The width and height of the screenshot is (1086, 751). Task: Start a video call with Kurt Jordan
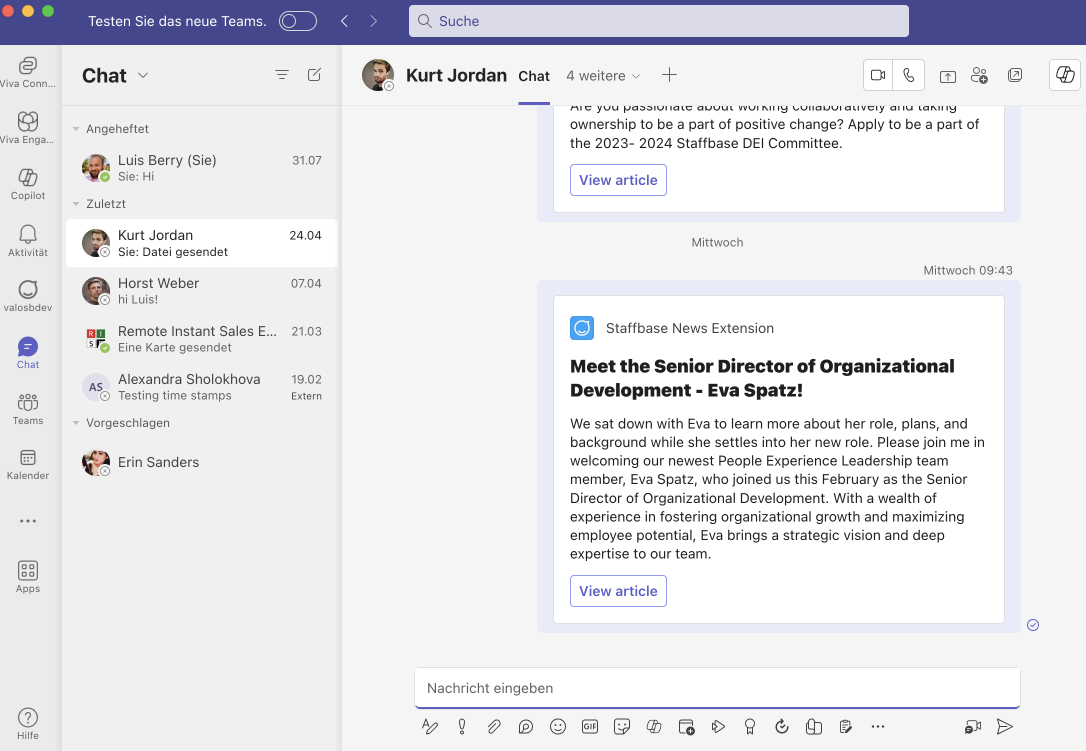coord(878,75)
